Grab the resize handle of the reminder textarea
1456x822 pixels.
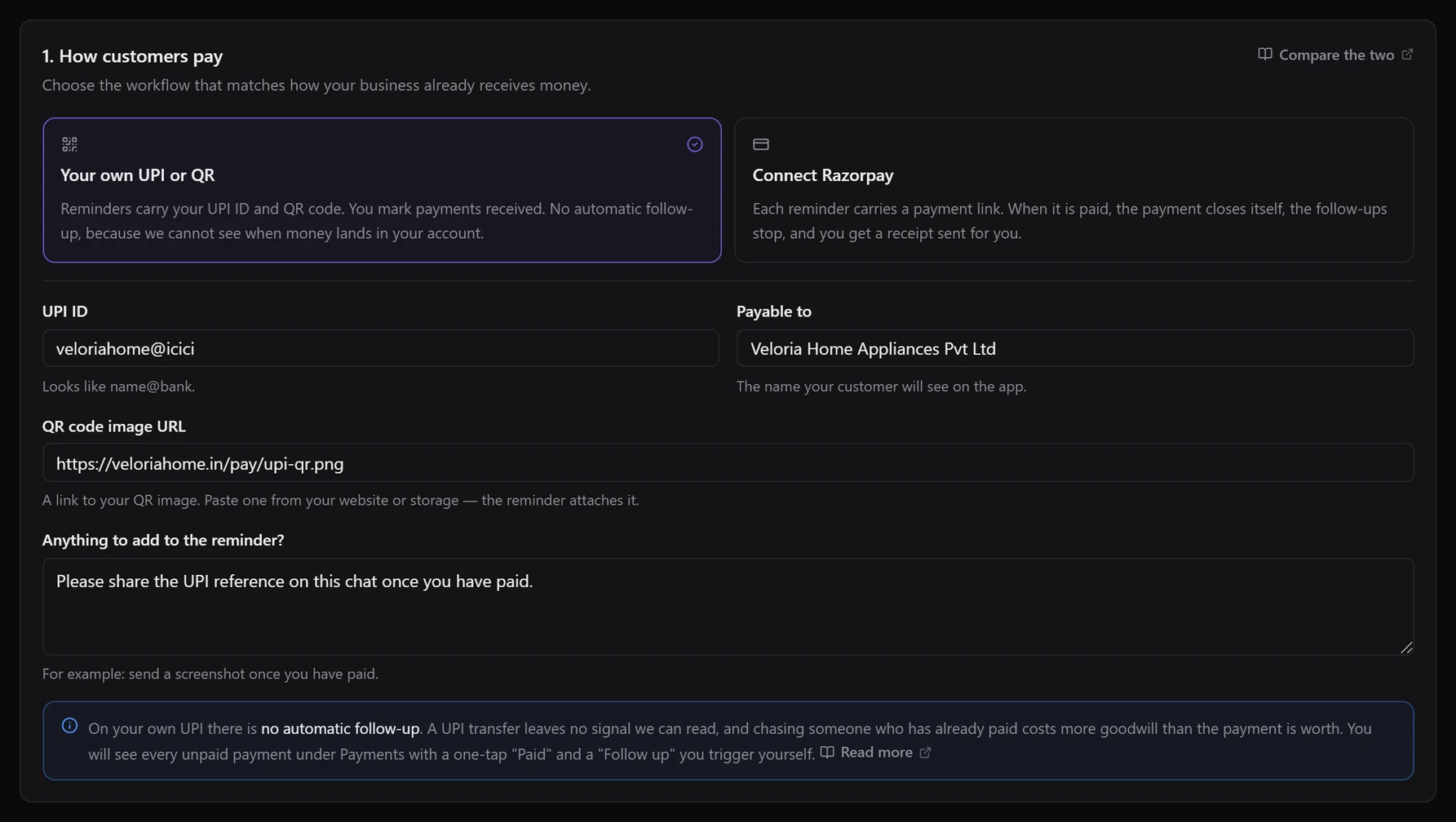tap(1406, 647)
